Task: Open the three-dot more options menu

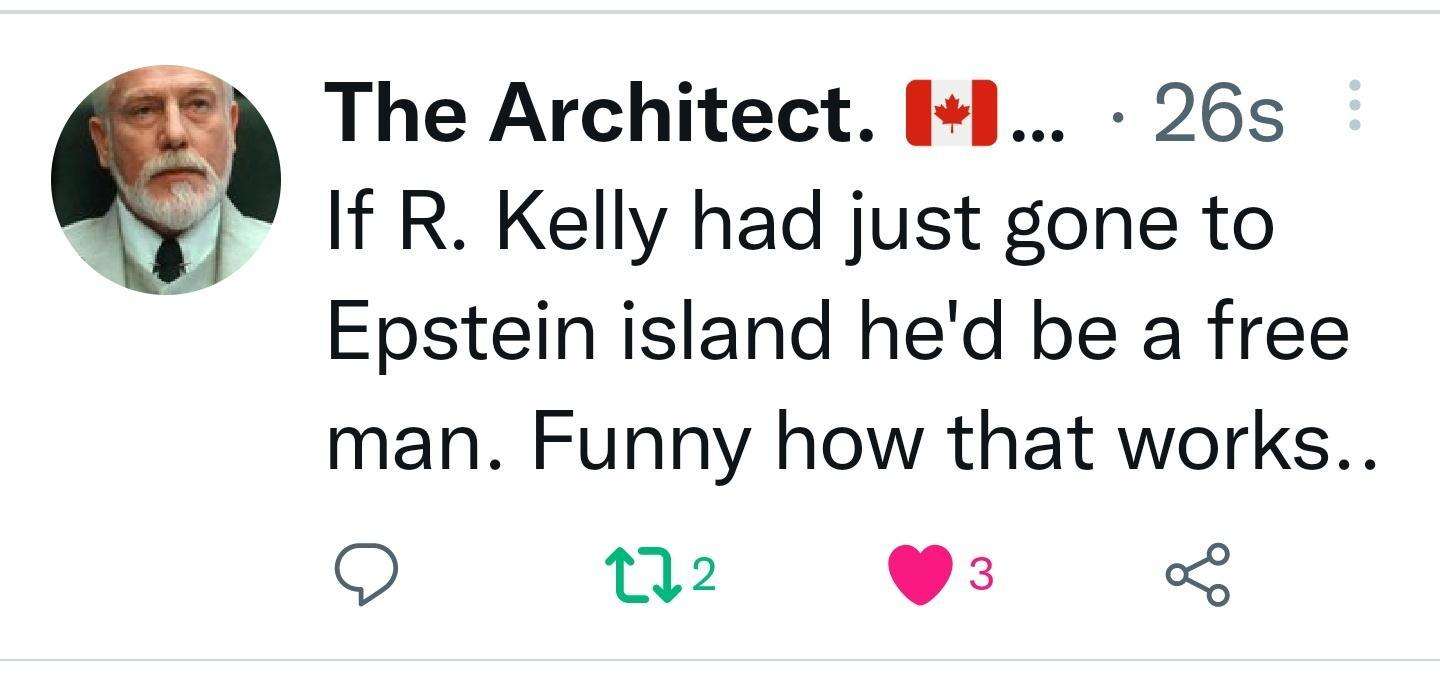Action: tap(1354, 105)
